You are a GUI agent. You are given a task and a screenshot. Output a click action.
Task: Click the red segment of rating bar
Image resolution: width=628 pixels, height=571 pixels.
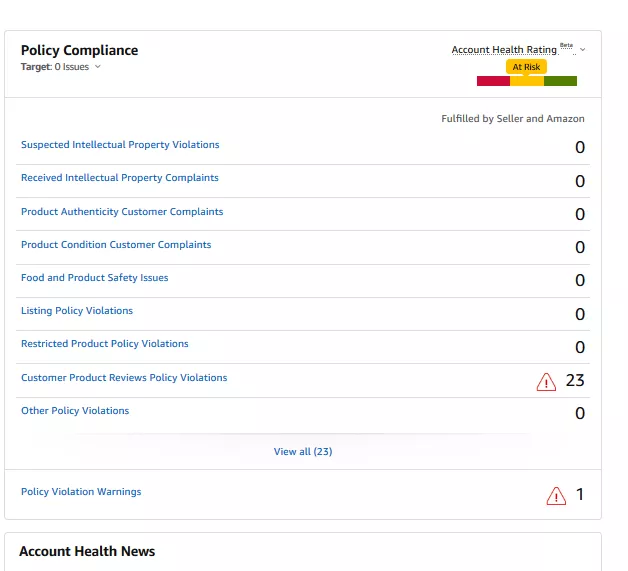493,81
